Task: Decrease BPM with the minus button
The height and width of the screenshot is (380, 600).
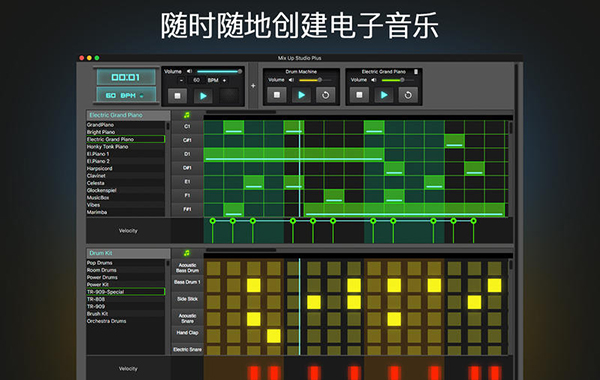Action: click(181, 80)
